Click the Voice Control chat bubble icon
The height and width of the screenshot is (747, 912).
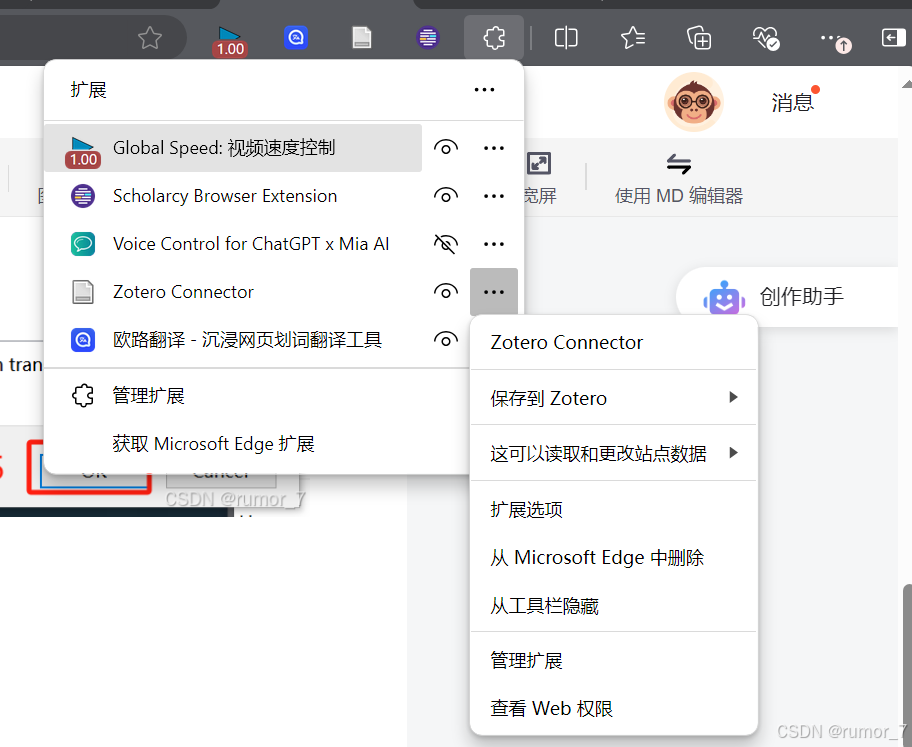click(83, 244)
